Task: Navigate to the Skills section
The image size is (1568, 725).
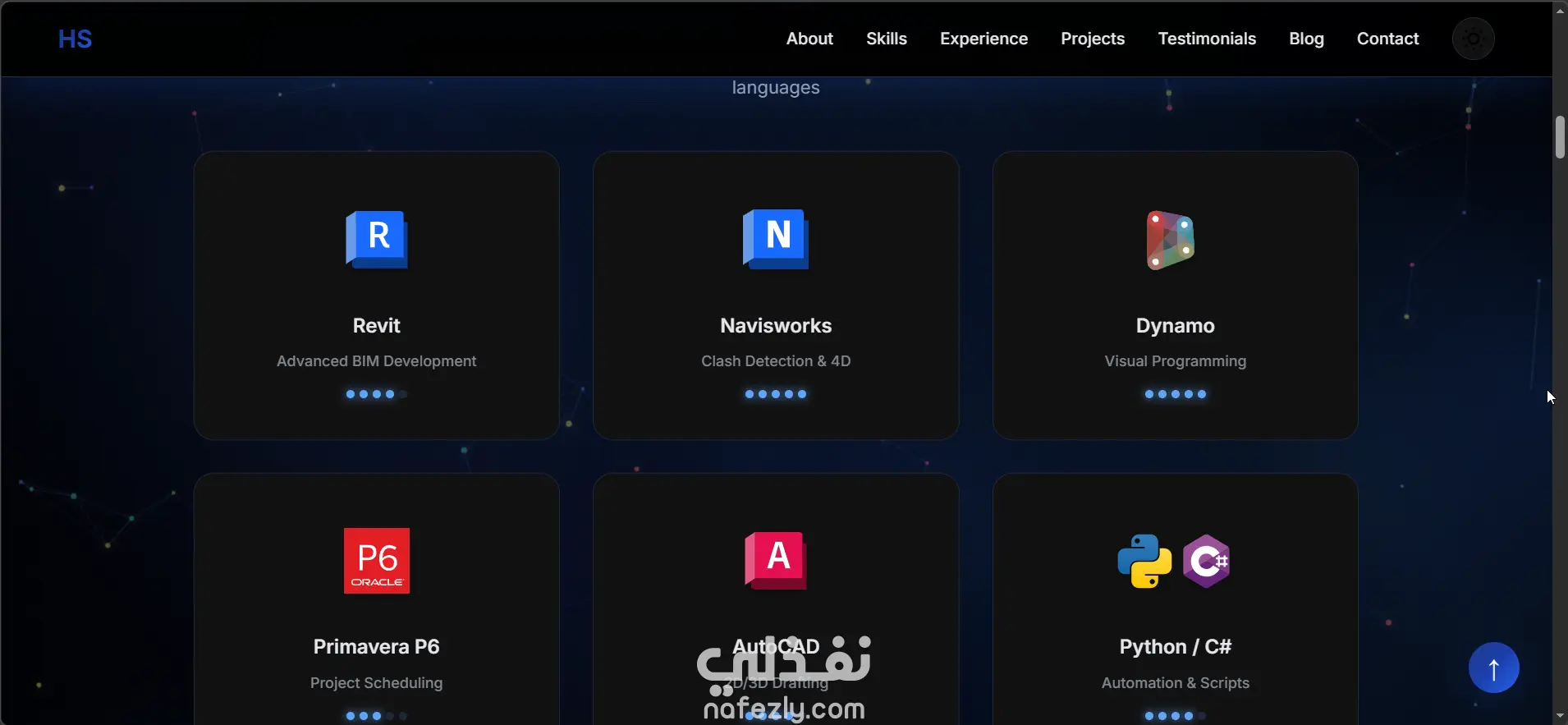Action: pyautogui.click(x=887, y=39)
